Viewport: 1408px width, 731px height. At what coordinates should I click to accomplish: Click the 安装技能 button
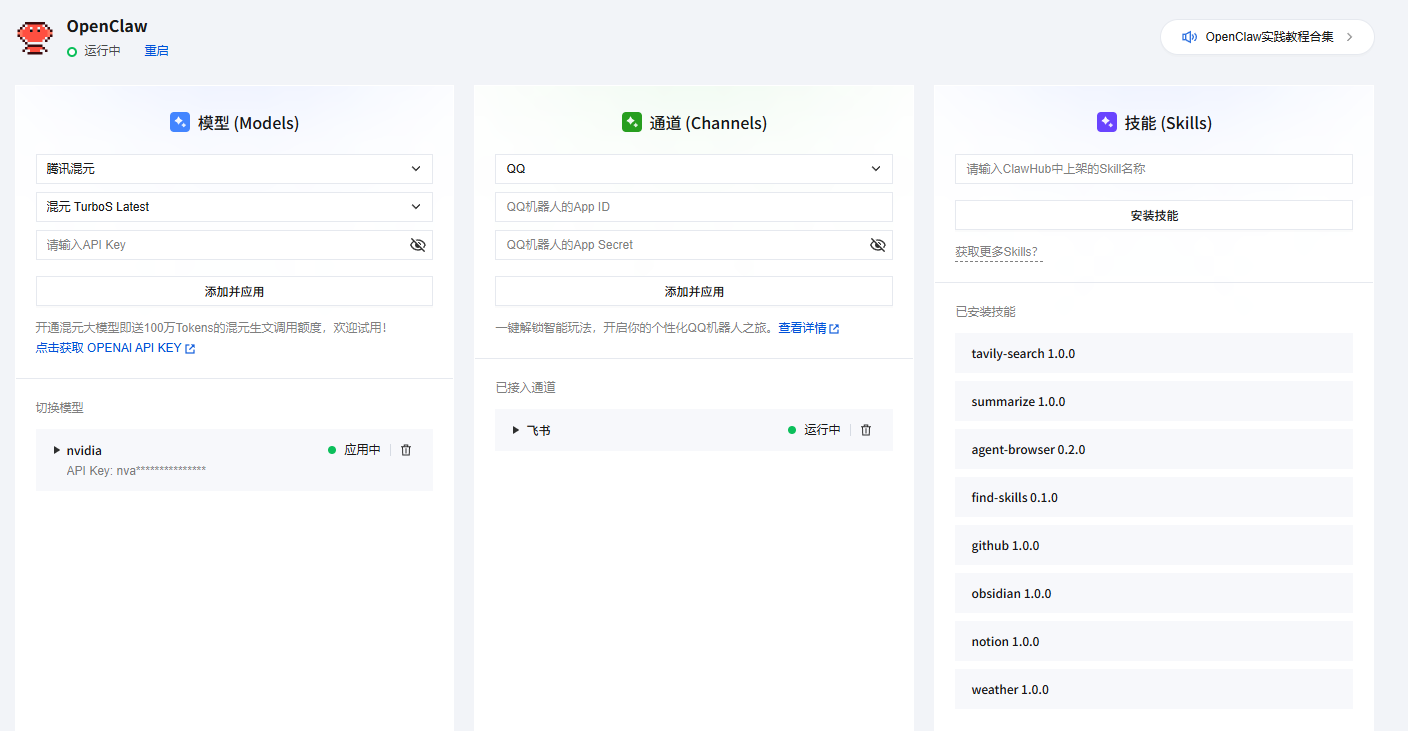tap(1153, 215)
